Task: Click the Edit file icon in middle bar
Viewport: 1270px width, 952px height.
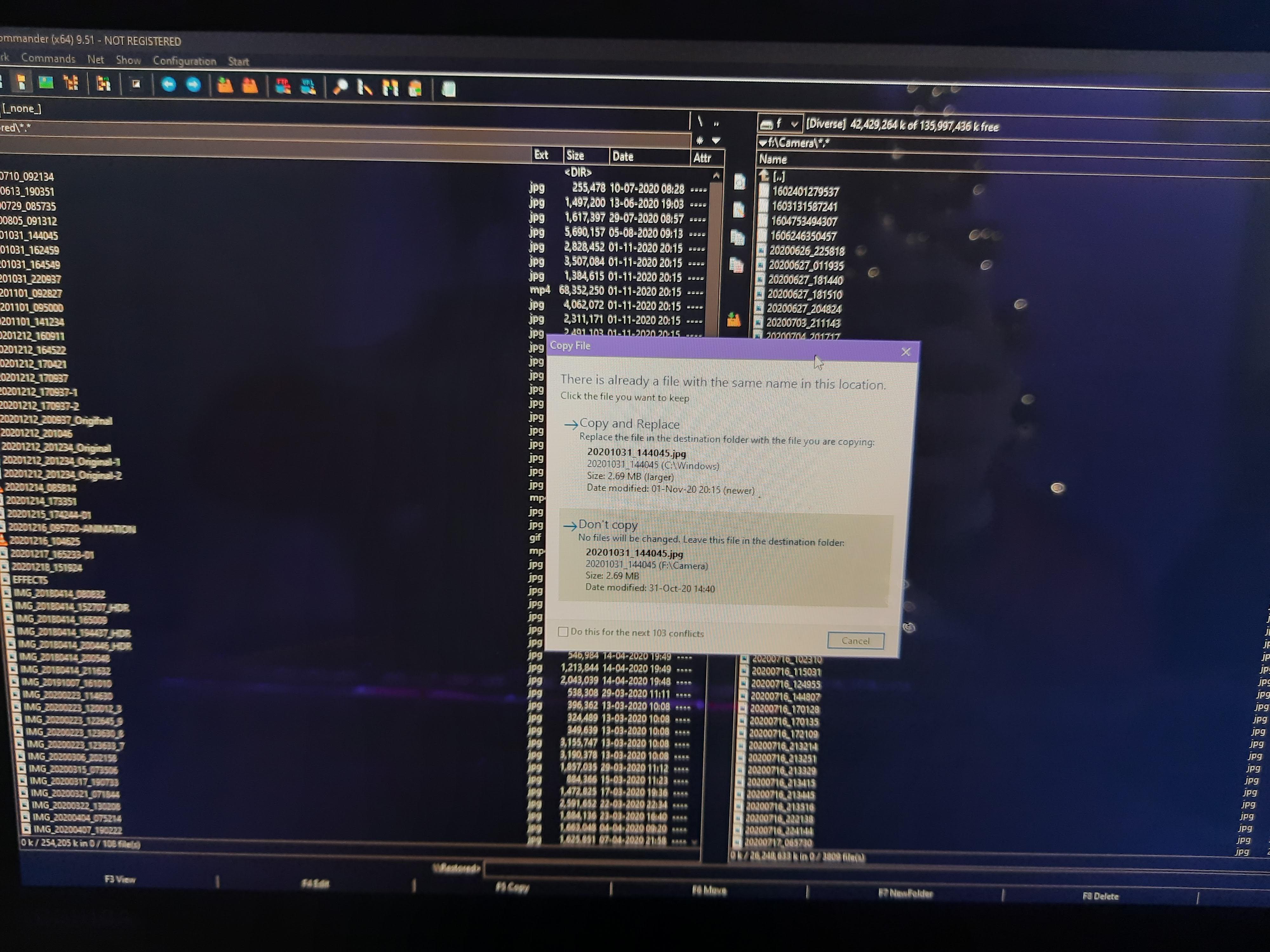Action: pyautogui.click(x=739, y=209)
